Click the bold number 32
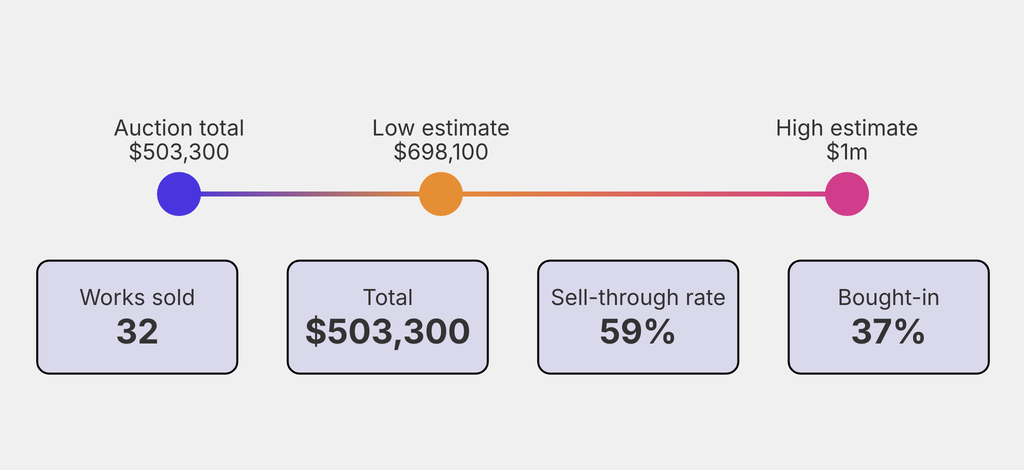 (x=137, y=331)
